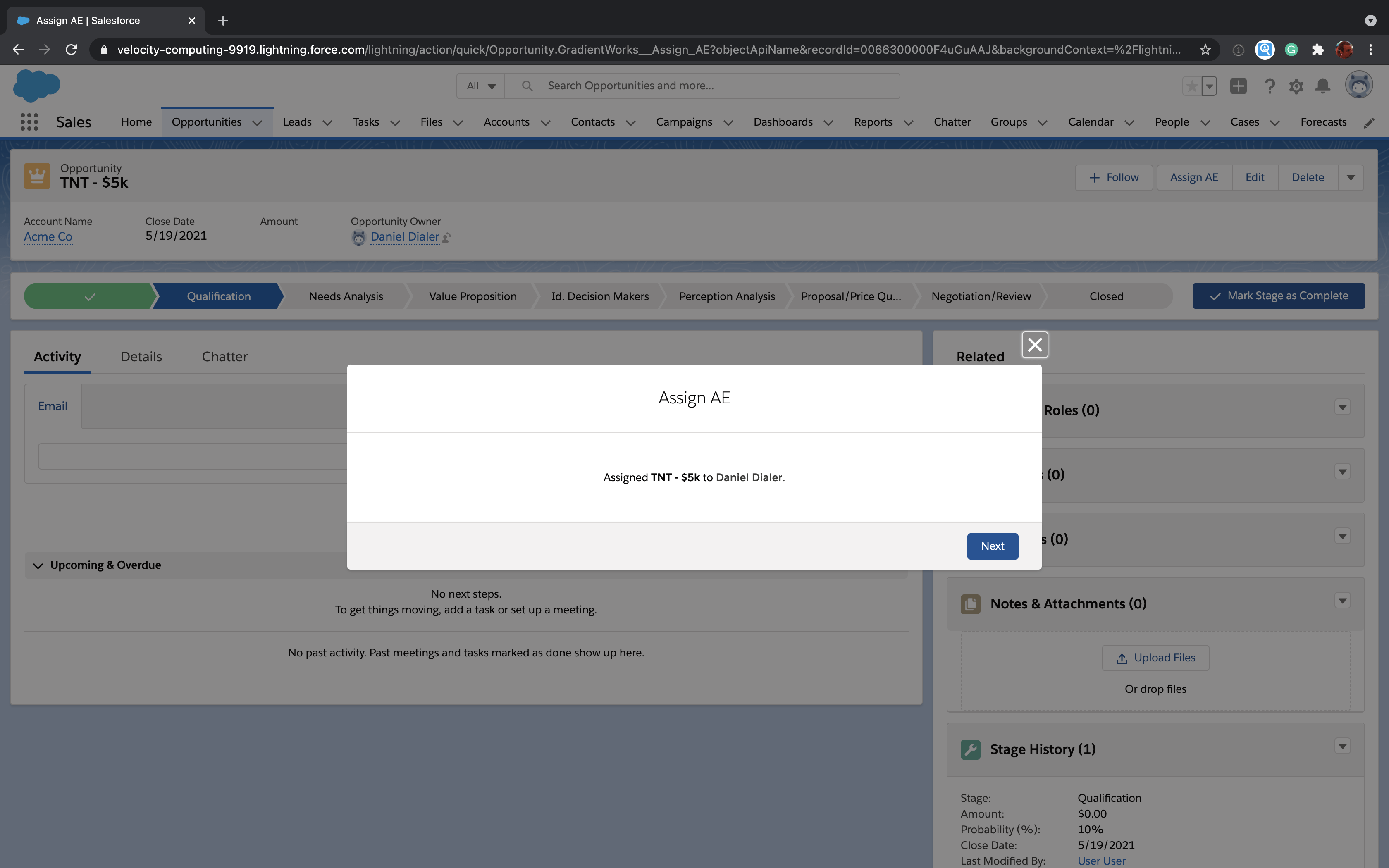This screenshot has width=1389, height=868.
Task: Switch to the Details tab
Action: pyautogui.click(x=141, y=356)
